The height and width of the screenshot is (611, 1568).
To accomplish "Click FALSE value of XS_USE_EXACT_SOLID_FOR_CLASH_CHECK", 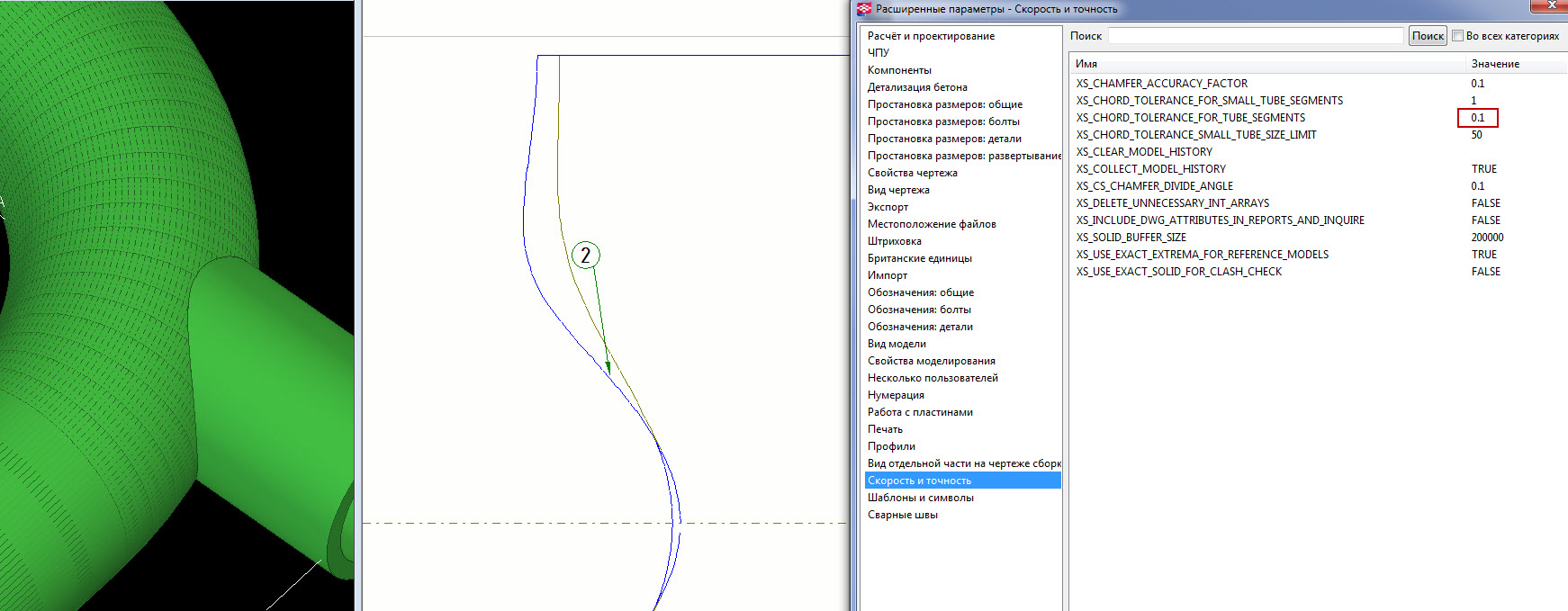I will pyautogui.click(x=1485, y=272).
